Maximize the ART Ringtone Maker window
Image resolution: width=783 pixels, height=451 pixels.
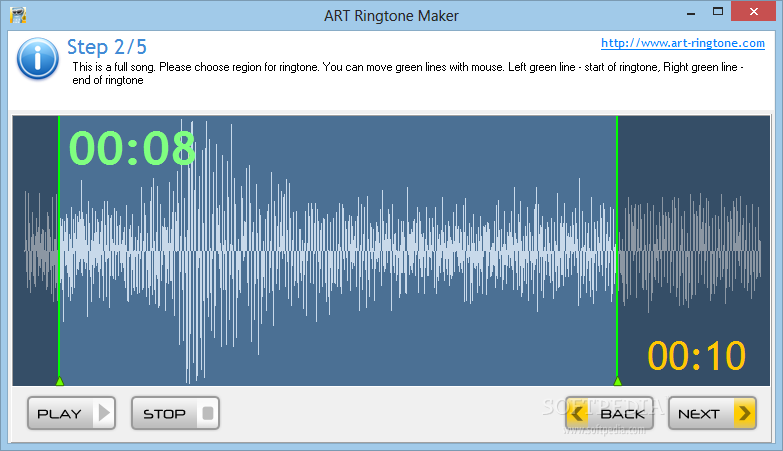(718, 11)
